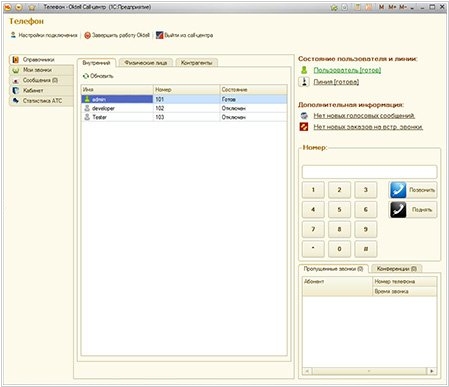This screenshot has height=387, width=449.
Task: Select developer user row
Action: tap(184, 108)
